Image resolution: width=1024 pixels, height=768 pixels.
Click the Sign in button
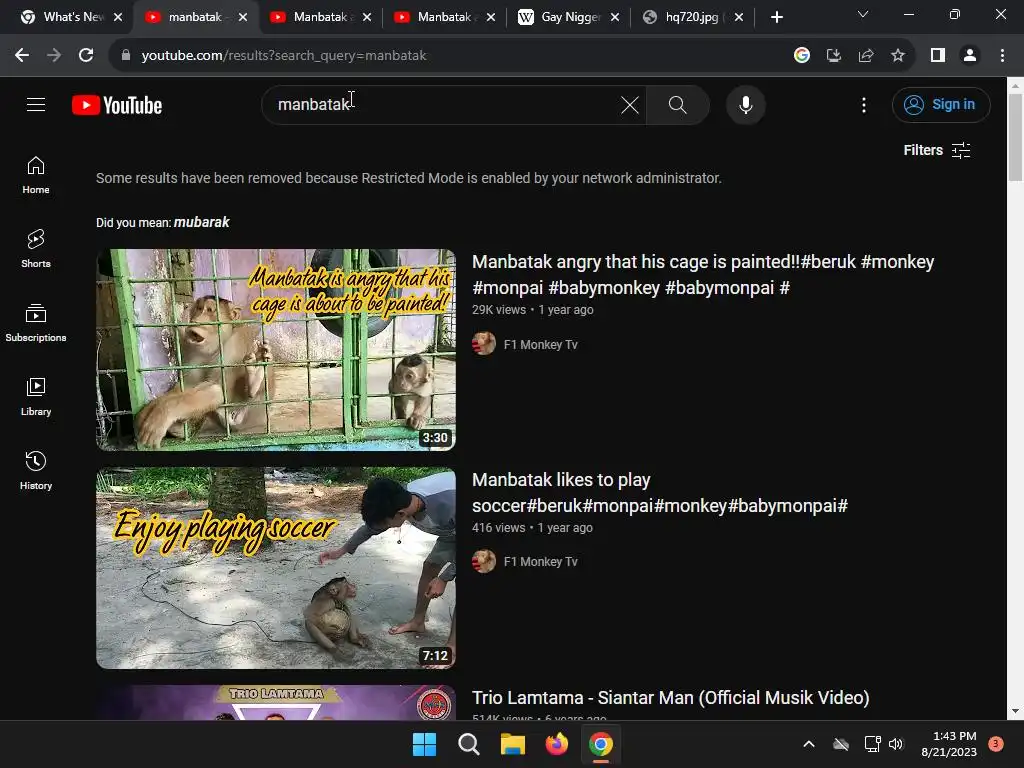coord(941,104)
